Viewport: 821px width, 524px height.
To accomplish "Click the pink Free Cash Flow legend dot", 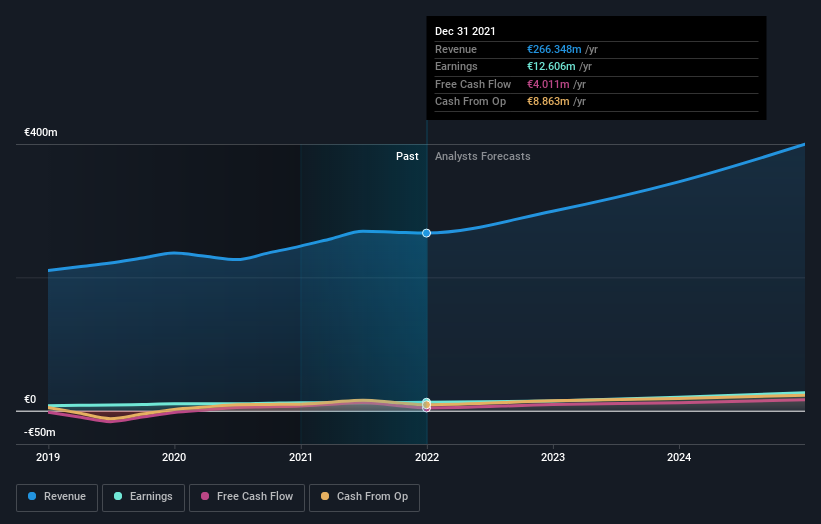I will point(205,496).
